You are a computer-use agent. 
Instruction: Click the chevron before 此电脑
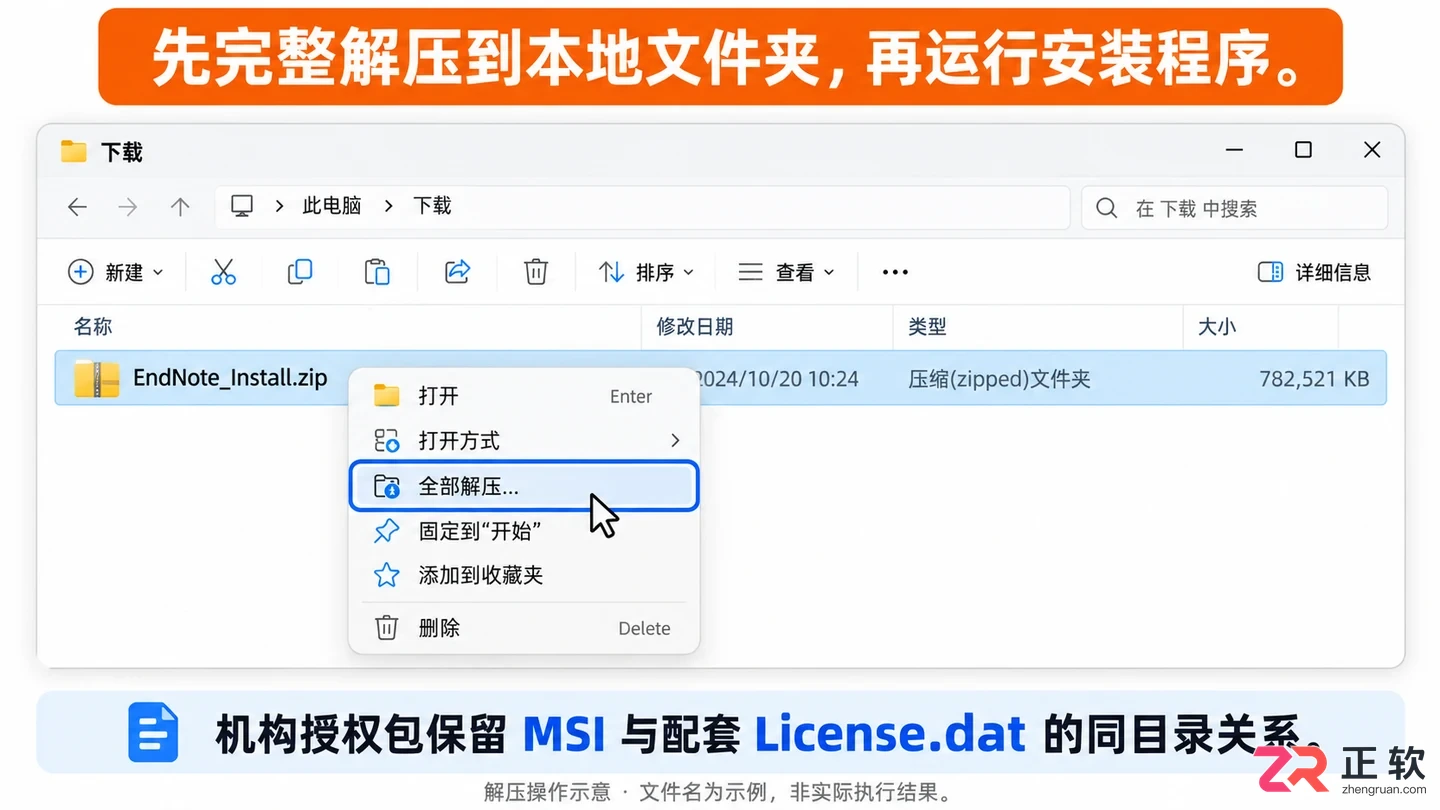[x=279, y=206]
